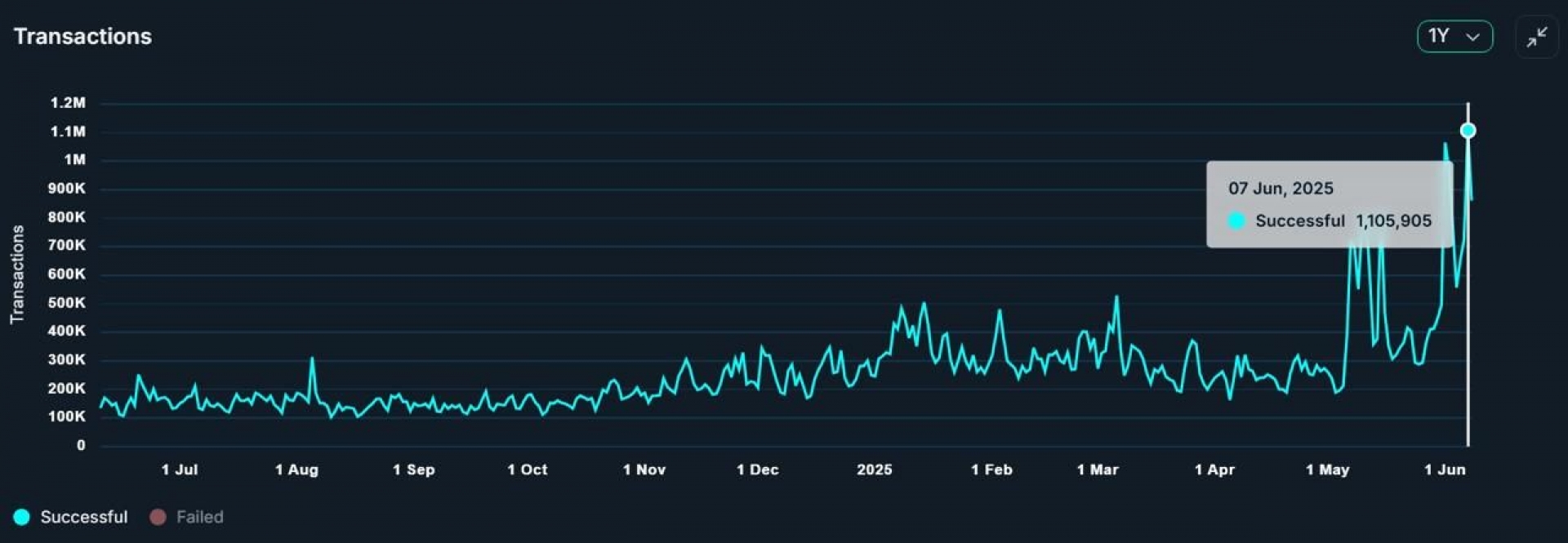Click the 1 May x-axis label
This screenshot has width=1568, height=543.
point(1328,470)
